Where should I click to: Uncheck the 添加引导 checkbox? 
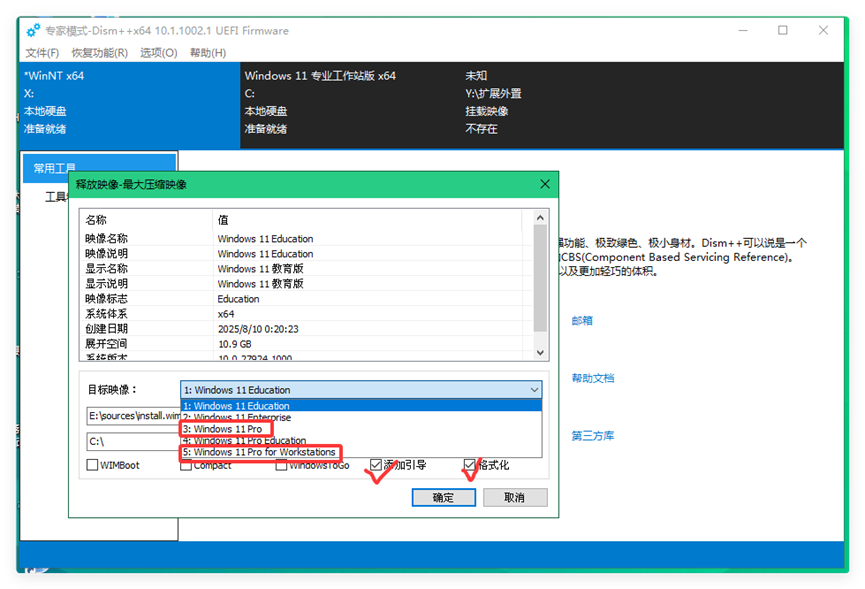pyautogui.click(x=375, y=463)
